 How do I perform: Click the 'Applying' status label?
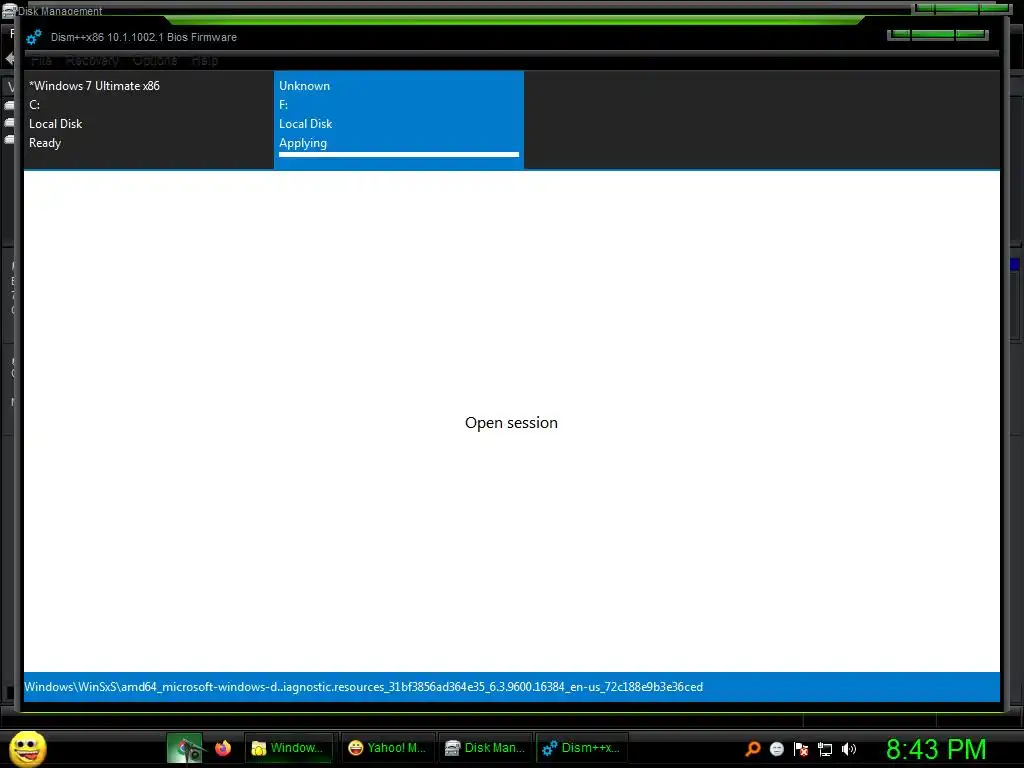(303, 143)
